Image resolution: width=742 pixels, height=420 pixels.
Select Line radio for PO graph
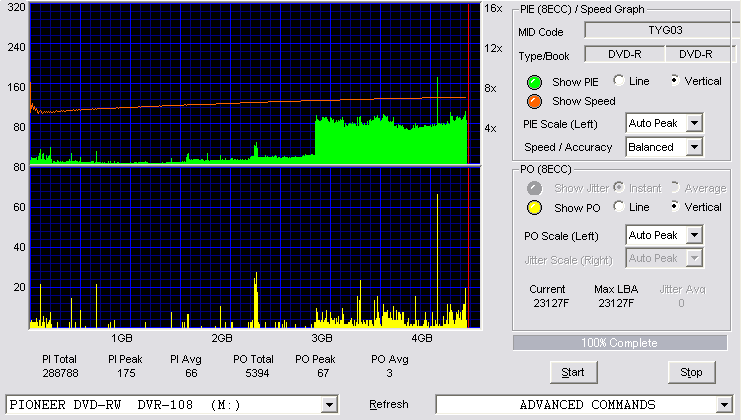coord(618,206)
